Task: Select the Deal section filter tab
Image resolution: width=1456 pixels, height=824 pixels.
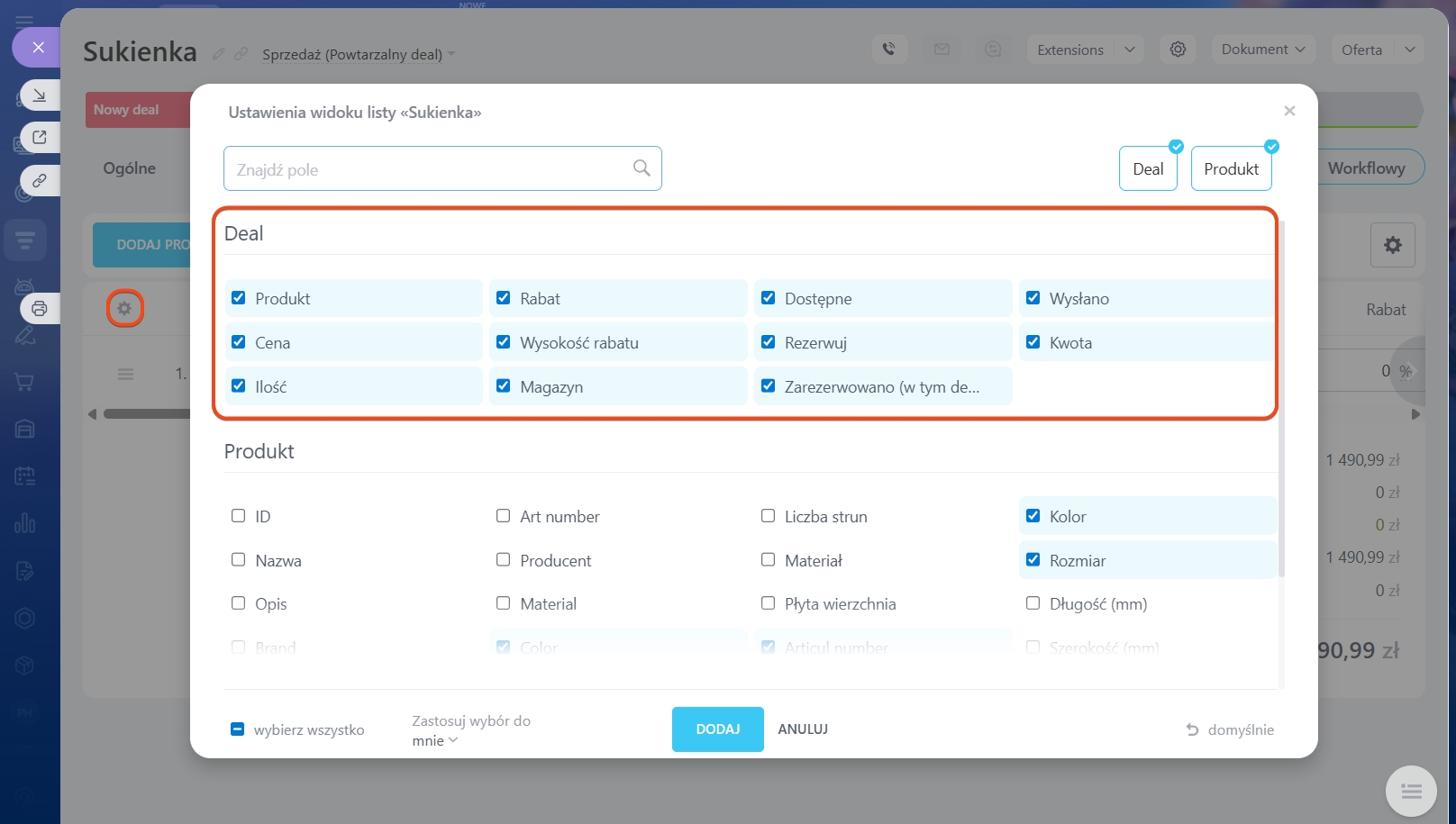Action: [1148, 169]
